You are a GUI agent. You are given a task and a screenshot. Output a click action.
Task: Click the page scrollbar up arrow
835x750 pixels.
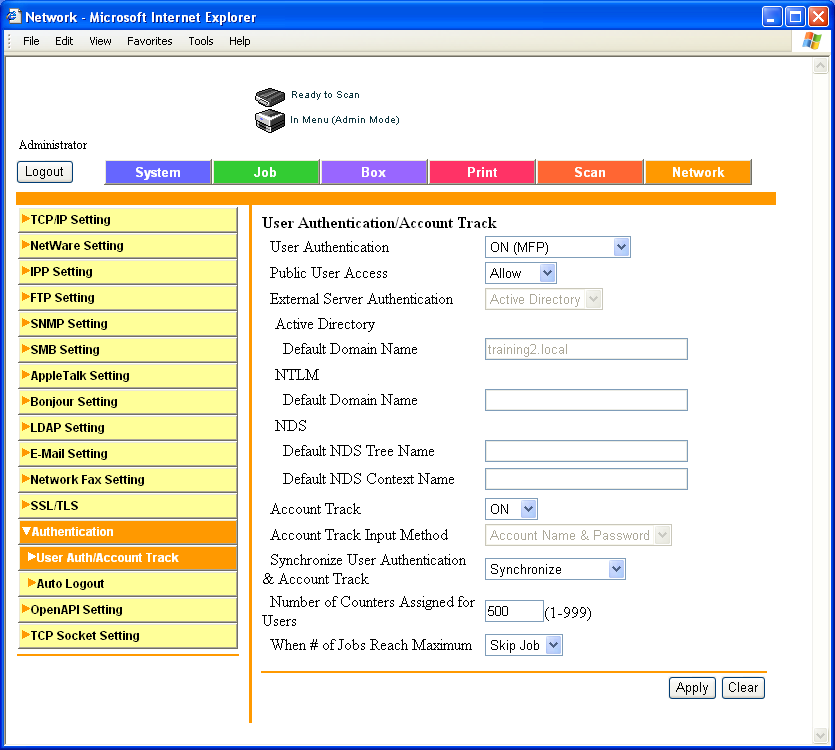coord(821,66)
